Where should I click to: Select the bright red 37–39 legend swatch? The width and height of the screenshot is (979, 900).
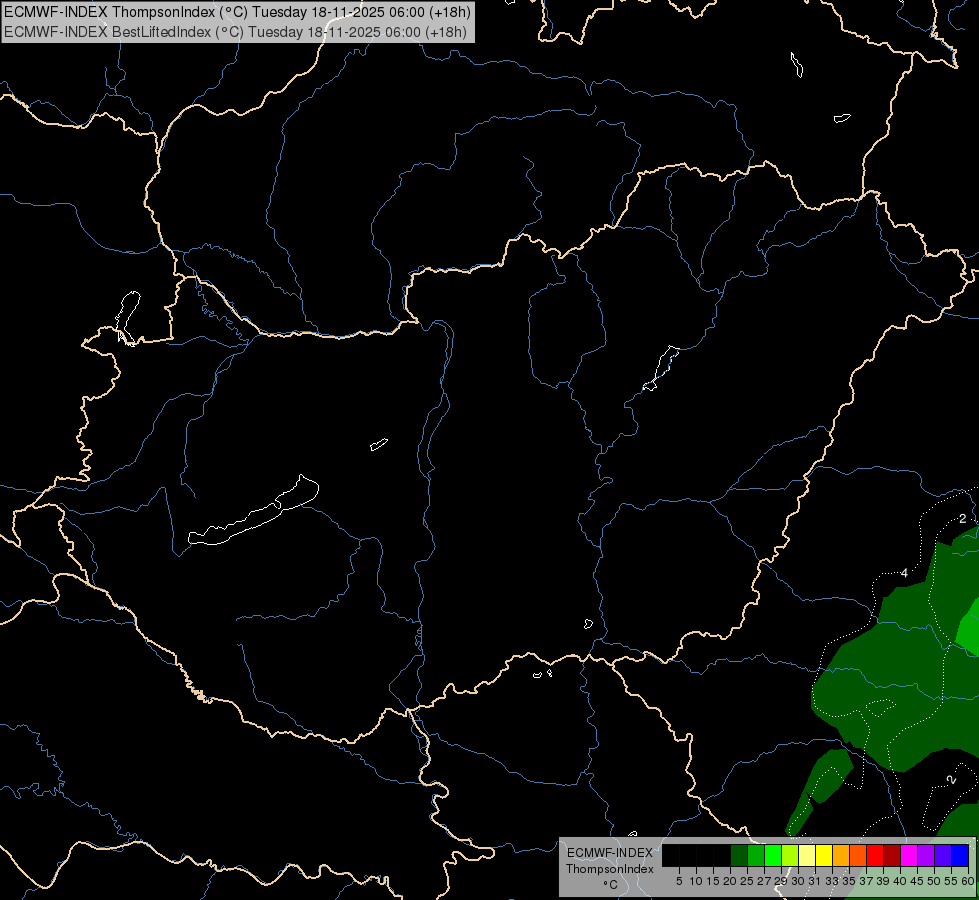tap(875, 856)
